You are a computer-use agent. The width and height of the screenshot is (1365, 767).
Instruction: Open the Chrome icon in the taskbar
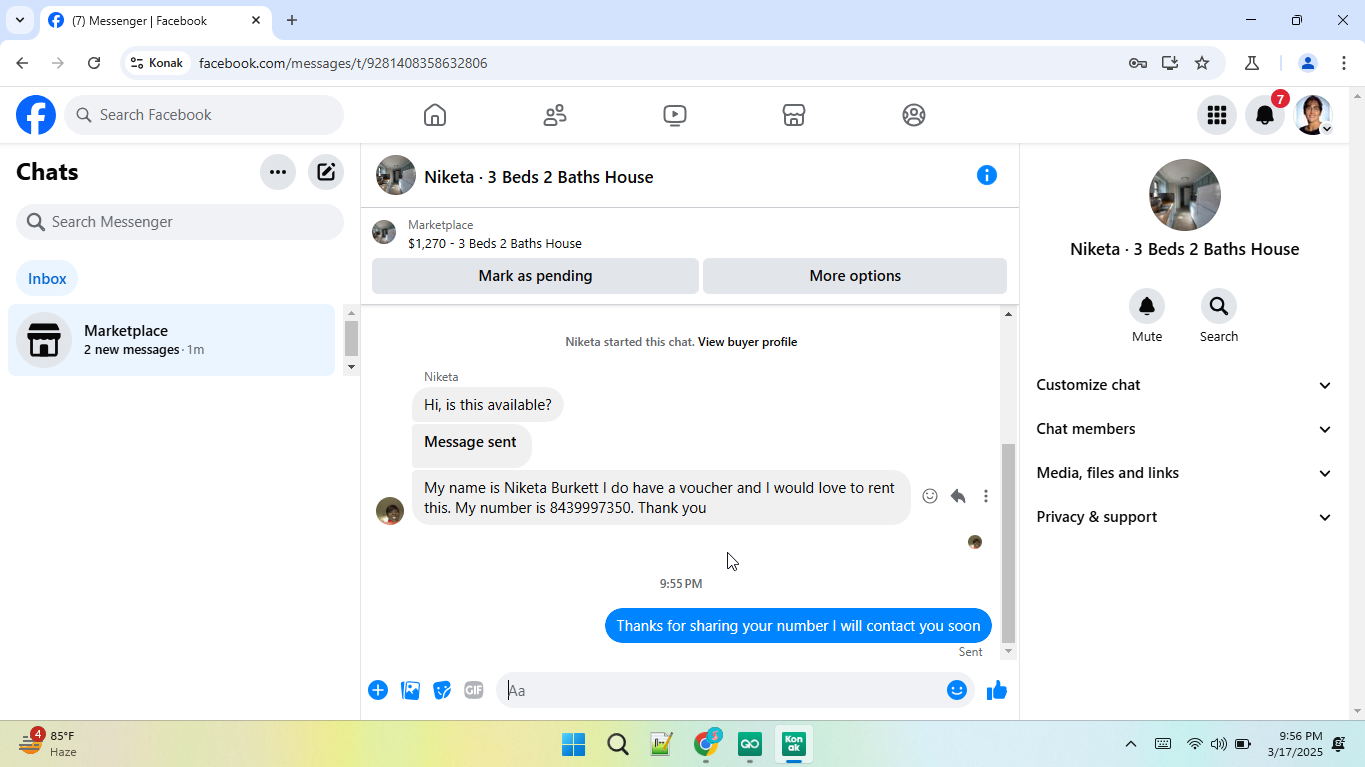707,744
